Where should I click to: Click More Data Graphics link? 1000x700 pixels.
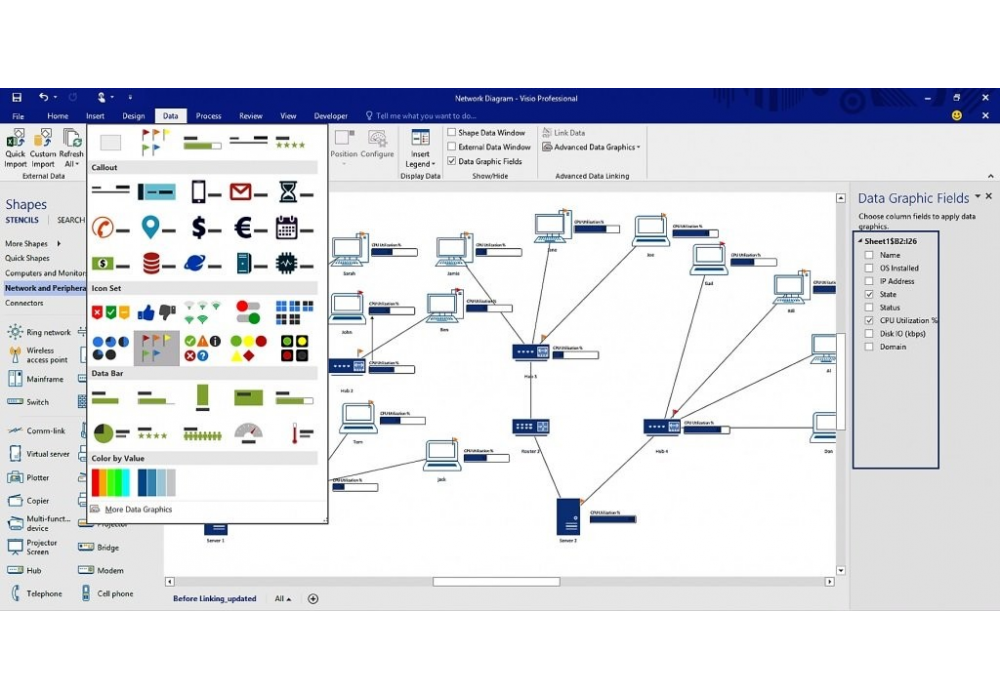coord(138,509)
